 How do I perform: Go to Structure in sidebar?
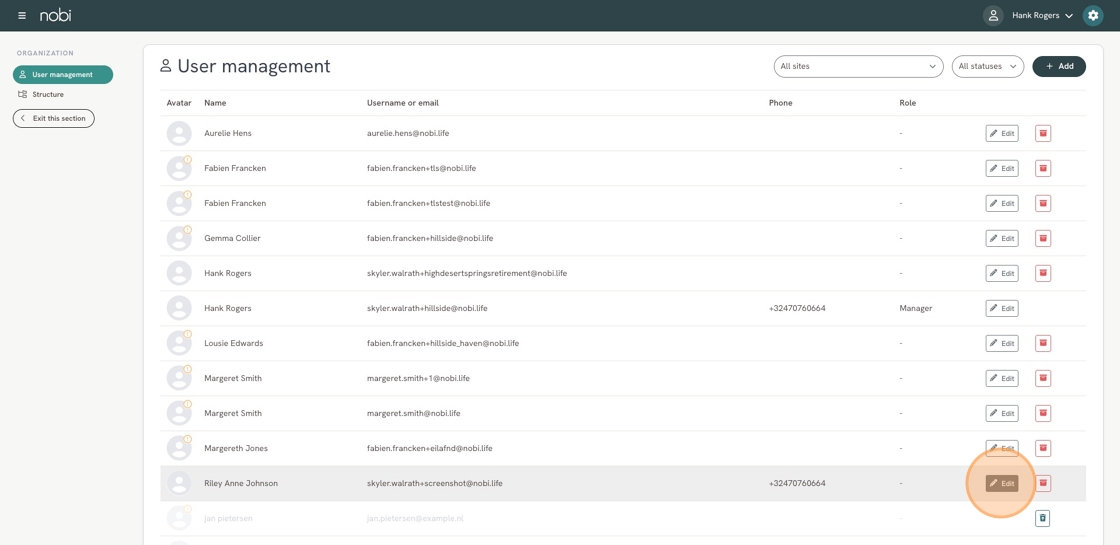(47, 95)
